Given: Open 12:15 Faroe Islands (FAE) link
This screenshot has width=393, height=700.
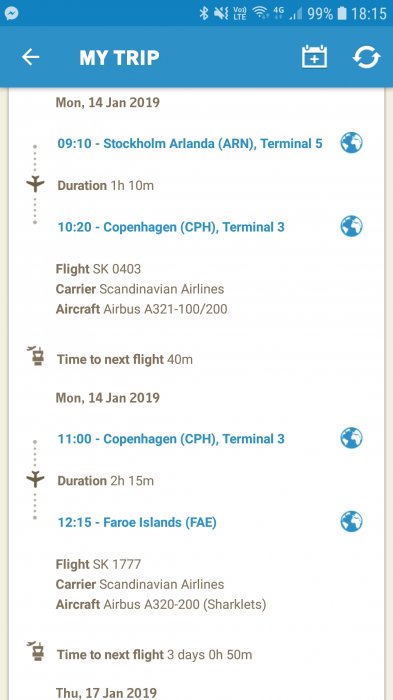Looking at the screenshot, I should (137, 522).
